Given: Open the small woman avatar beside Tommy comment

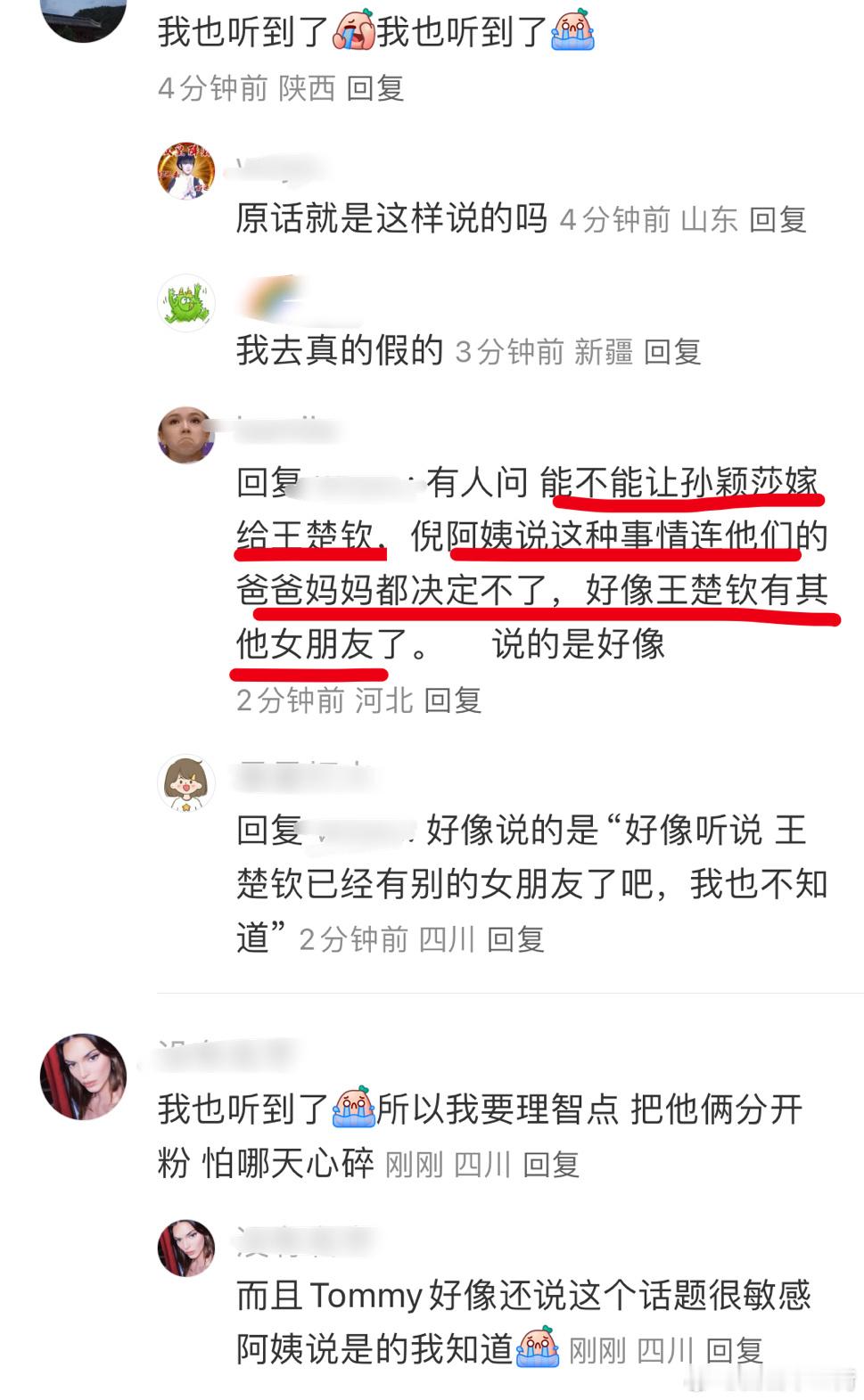Looking at the screenshot, I should click(186, 1248).
